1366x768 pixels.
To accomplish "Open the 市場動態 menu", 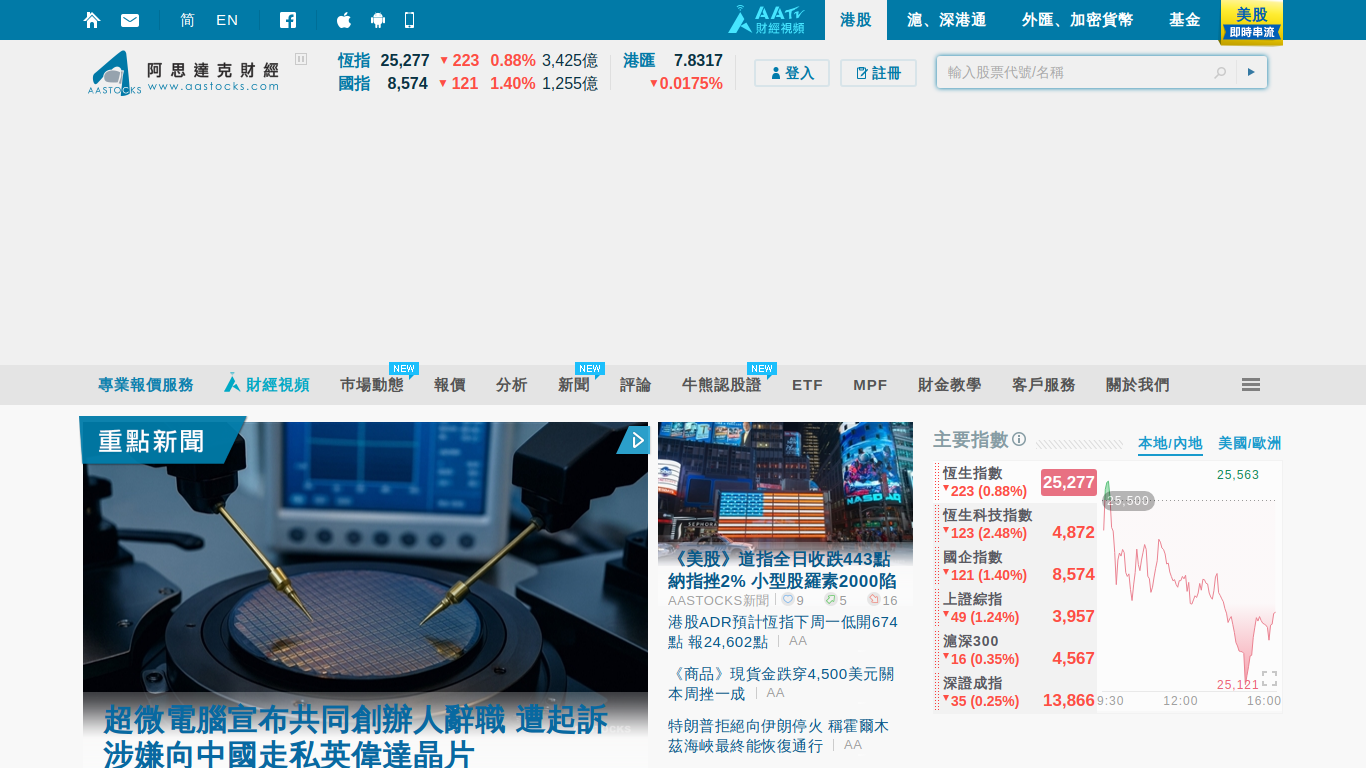I will 372,385.
